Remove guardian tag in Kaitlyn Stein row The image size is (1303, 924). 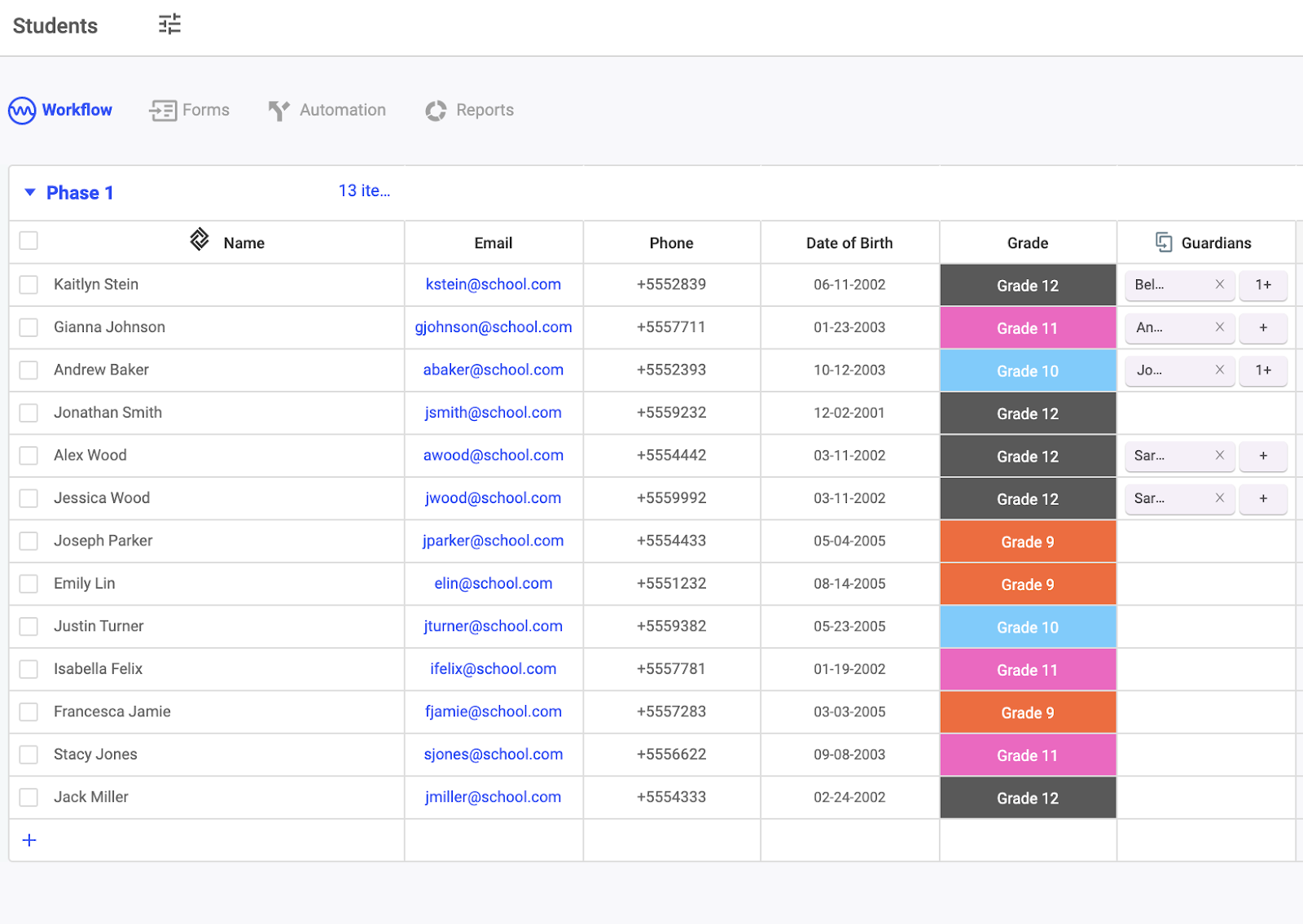pos(1219,284)
